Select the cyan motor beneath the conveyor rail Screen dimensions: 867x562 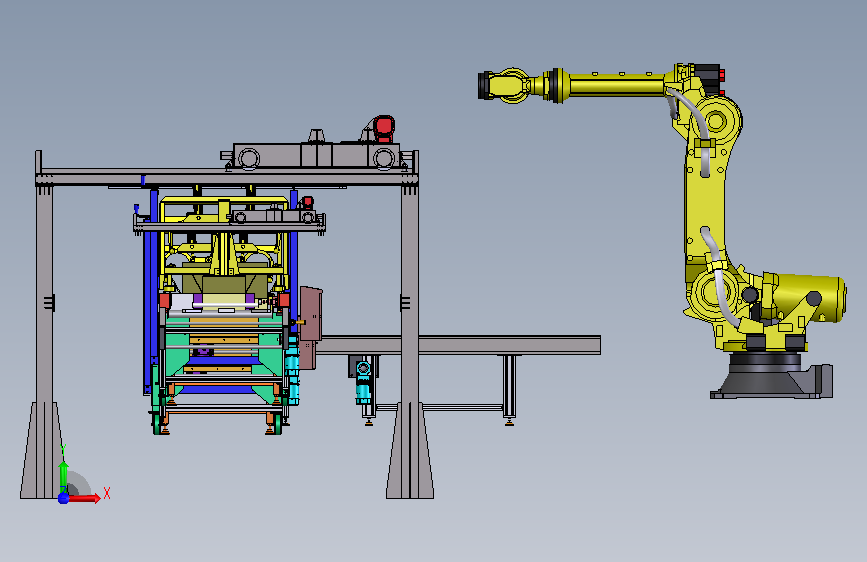363,382
